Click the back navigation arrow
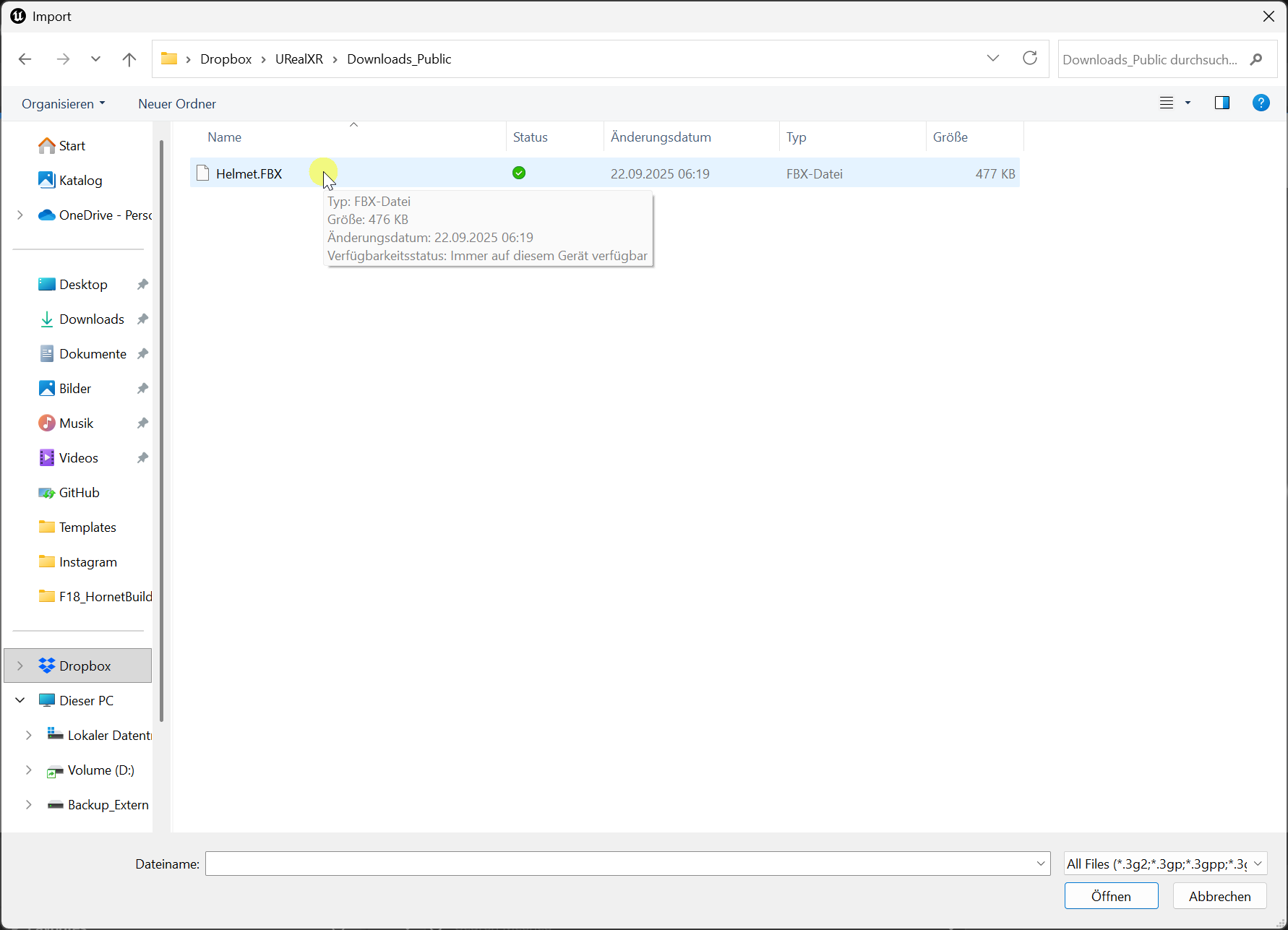 click(x=25, y=59)
